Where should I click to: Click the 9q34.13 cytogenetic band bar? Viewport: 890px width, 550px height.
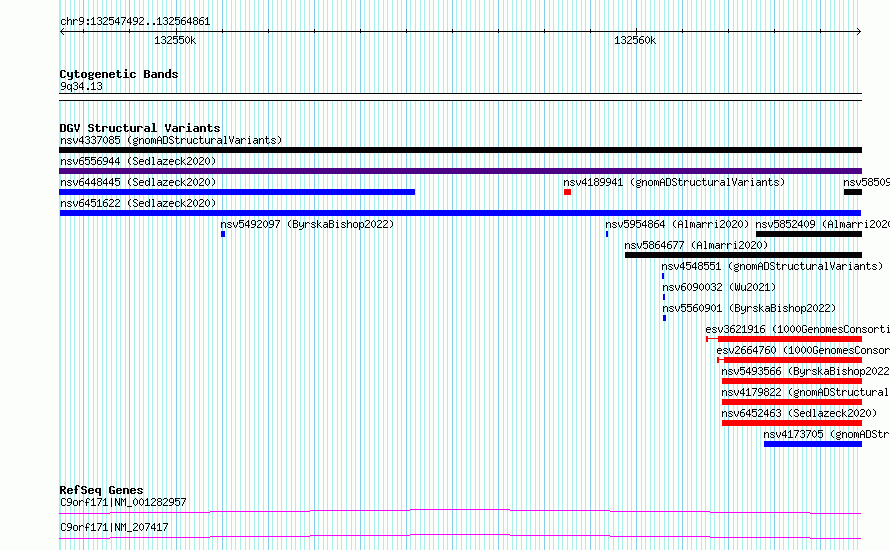(460, 97)
